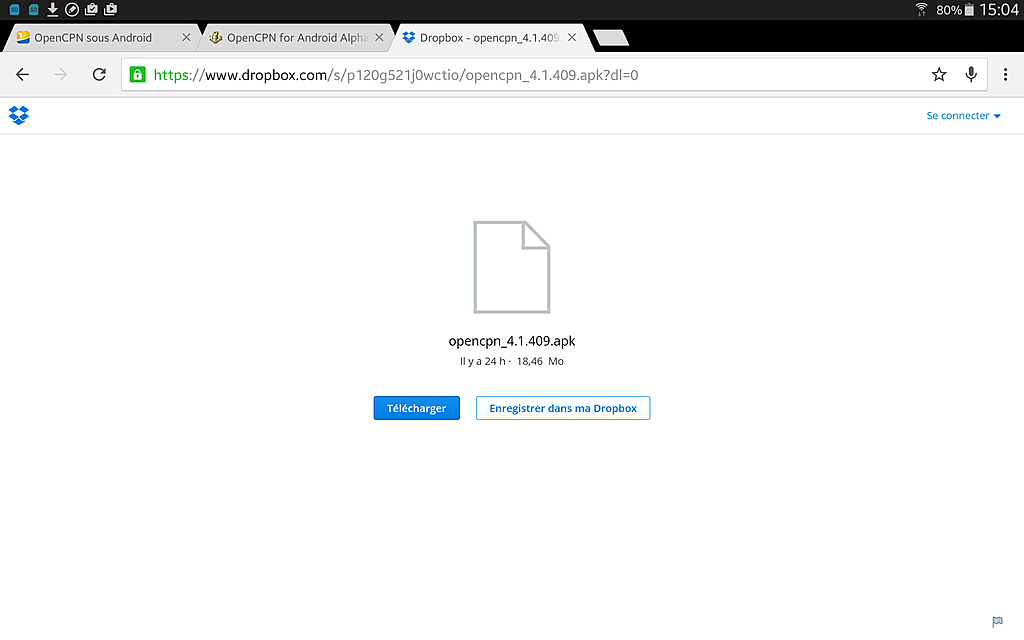The height and width of the screenshot is (640, 1024).
Task: Bookmark this page with the star icon
Action: [x=939, y=74]
